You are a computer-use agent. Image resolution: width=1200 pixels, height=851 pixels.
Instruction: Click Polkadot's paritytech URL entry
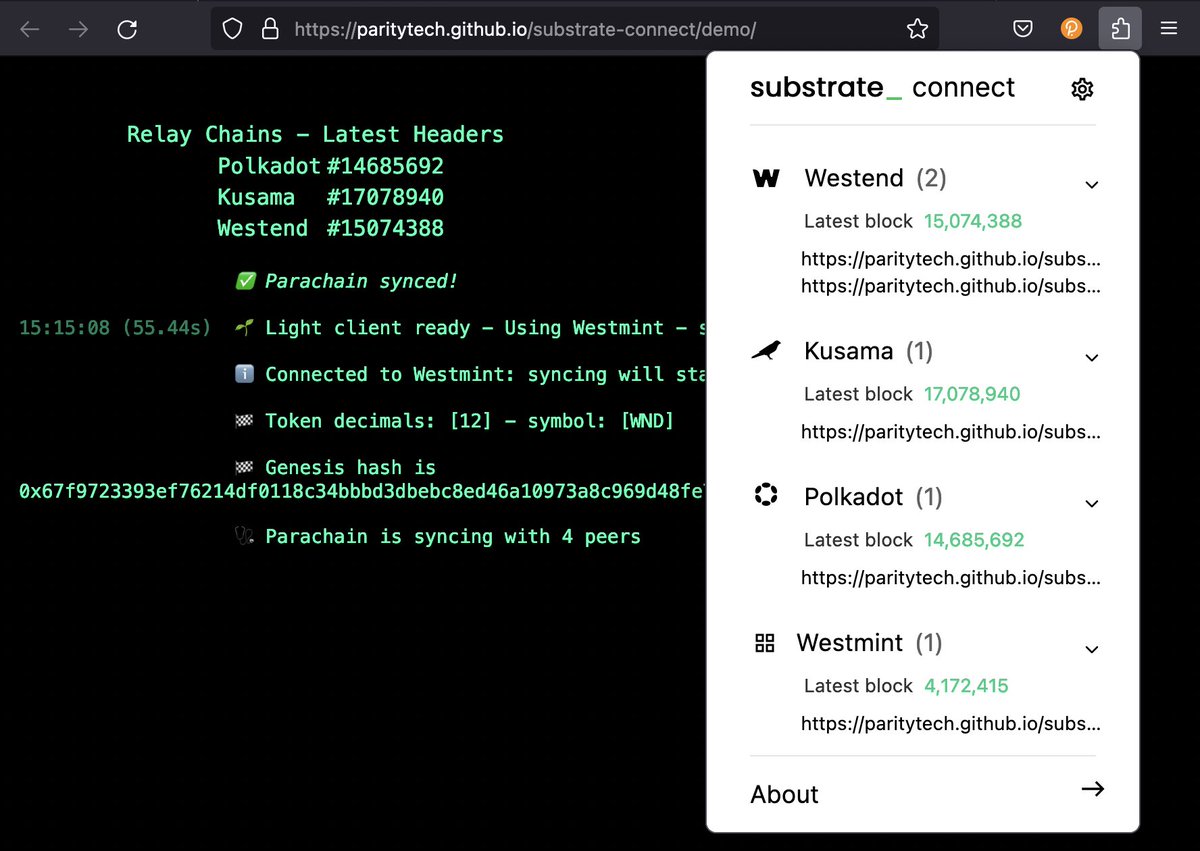point(951,578)
